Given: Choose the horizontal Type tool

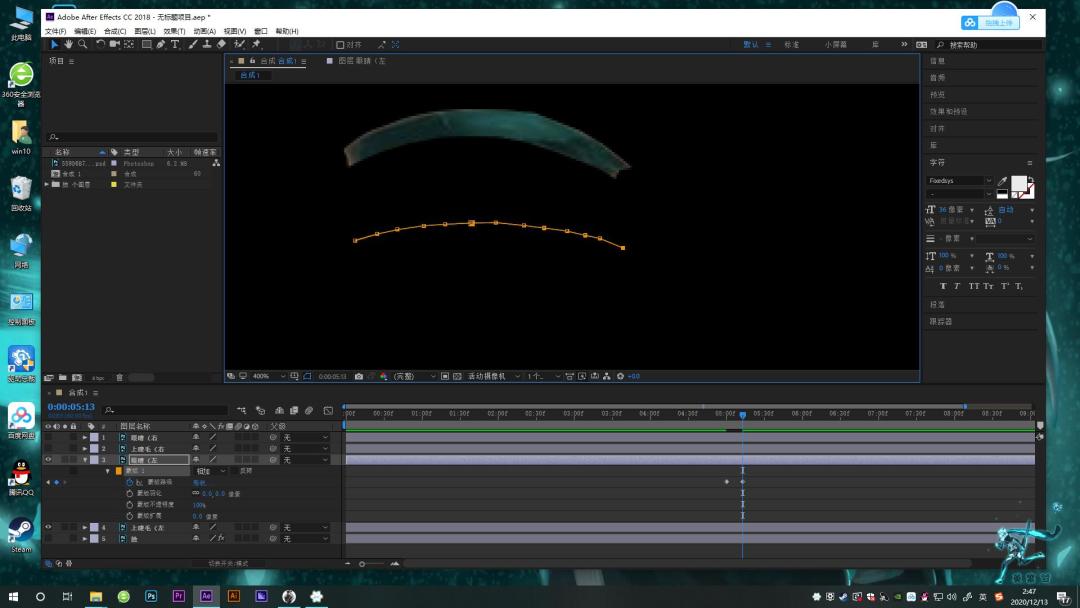Looking at the screenshot, I should coord(175,44).
